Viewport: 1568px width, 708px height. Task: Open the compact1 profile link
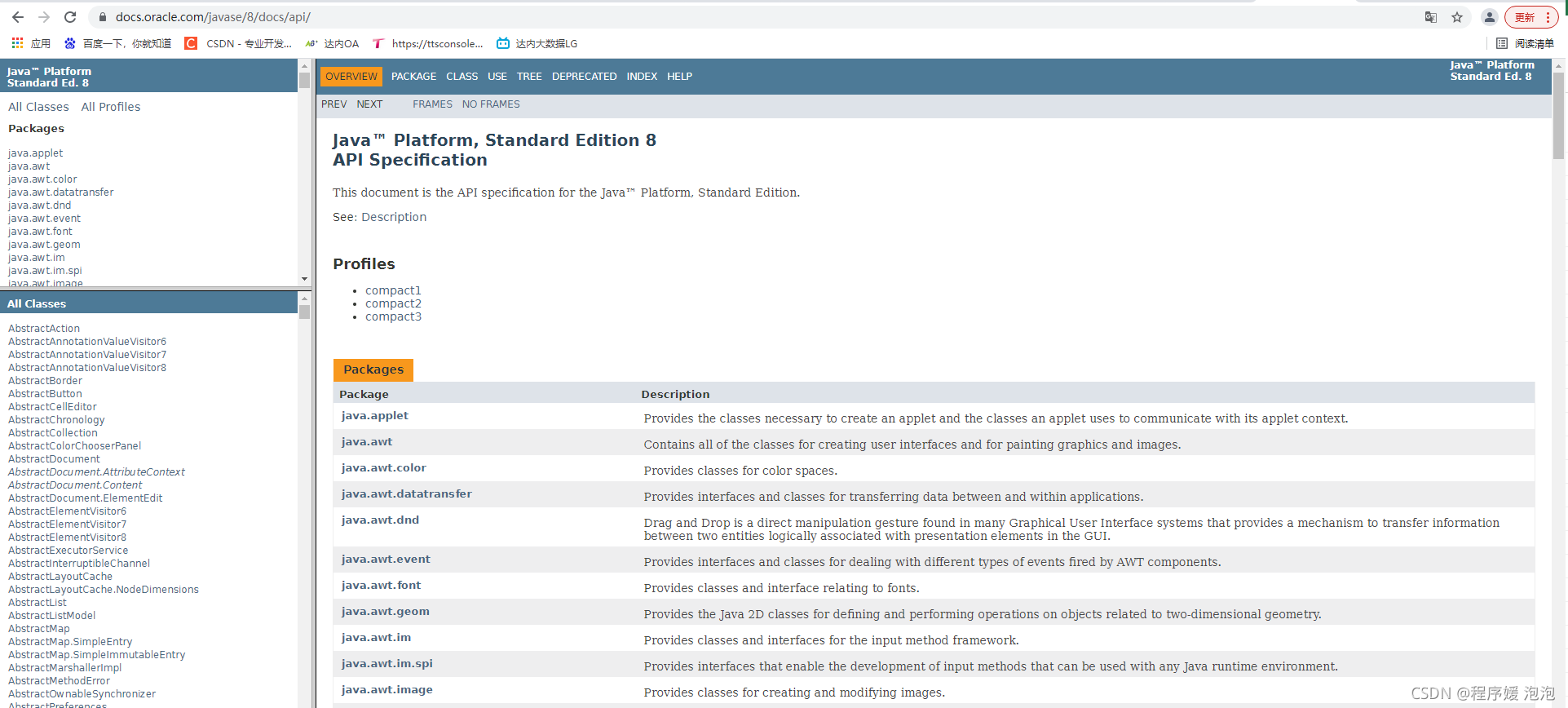[x=393, y=290]
